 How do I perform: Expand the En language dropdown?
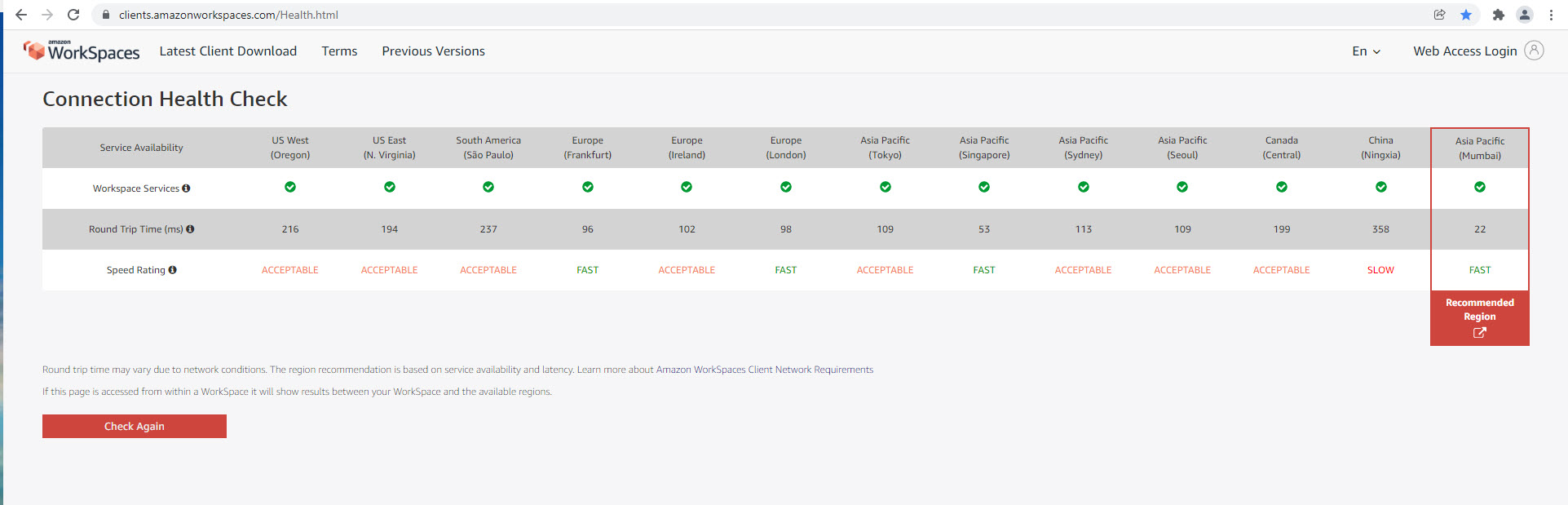tap(1366, 51)
